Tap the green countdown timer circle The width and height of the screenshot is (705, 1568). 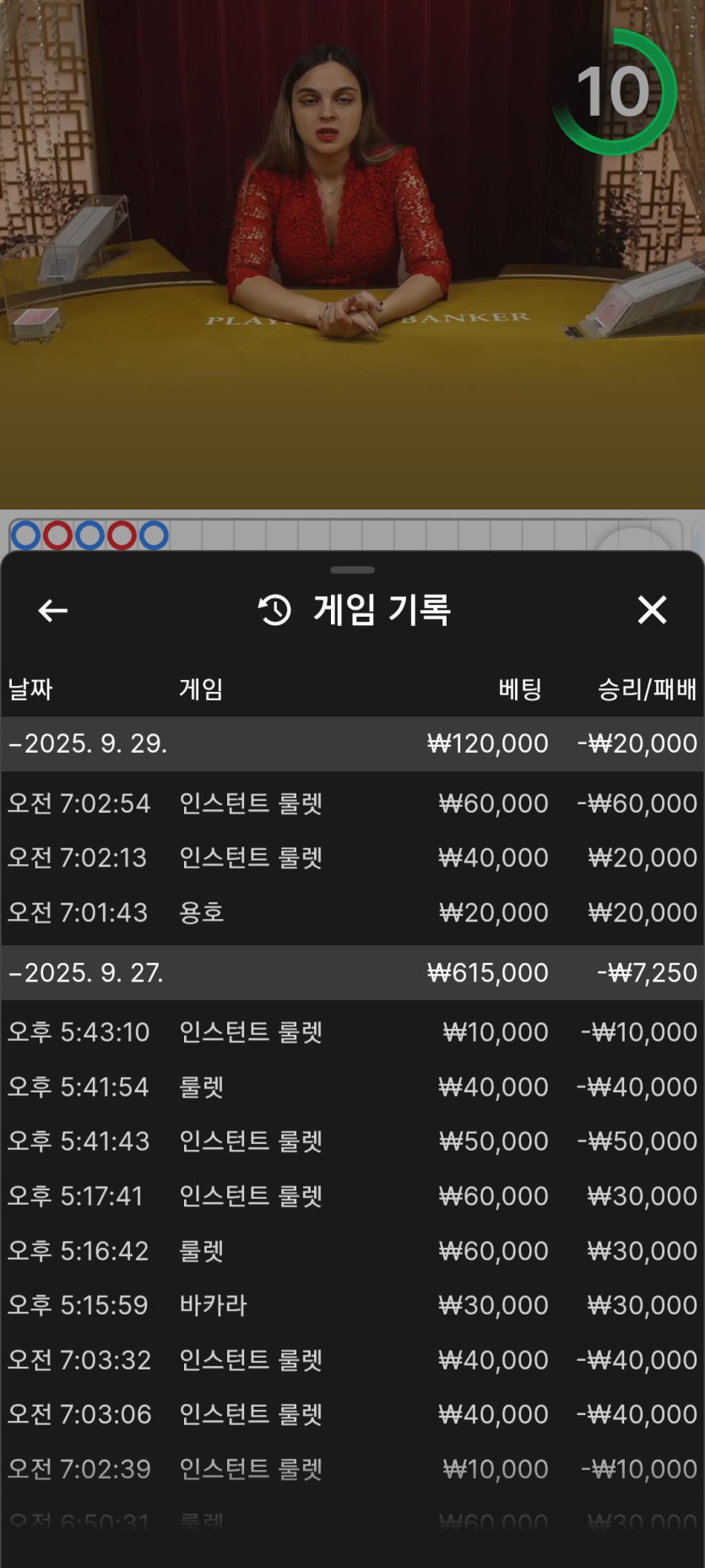click(614, 91)
